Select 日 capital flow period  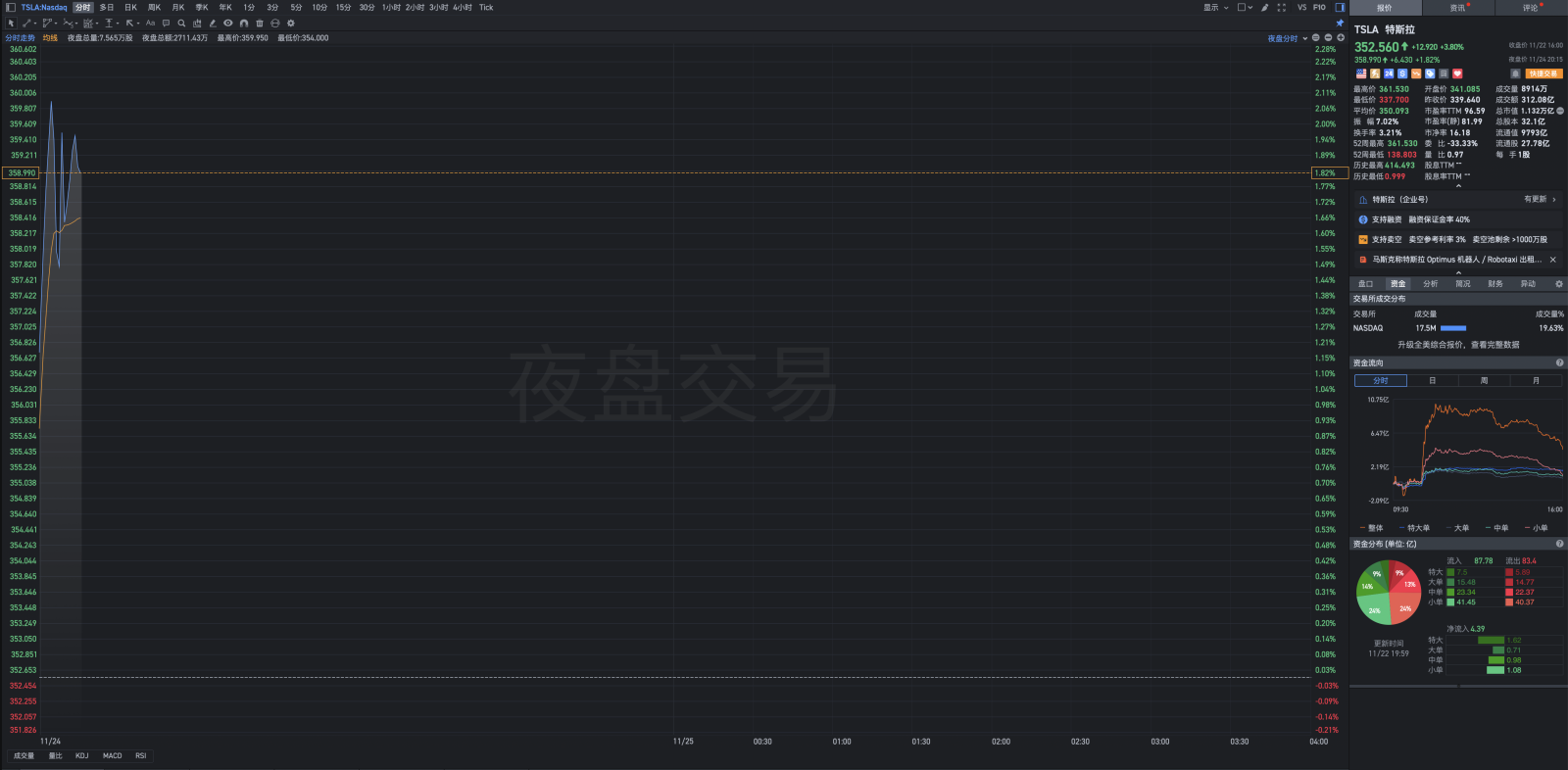click(1433, 380)
